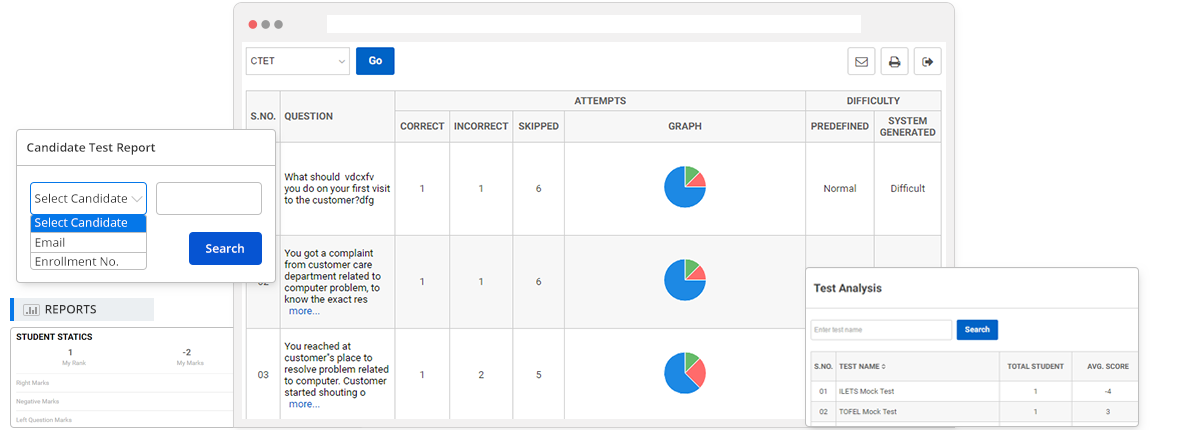Expand the Select Candidate combo box
Viewport: 1180px width, 430px height.
coord(88,198)
